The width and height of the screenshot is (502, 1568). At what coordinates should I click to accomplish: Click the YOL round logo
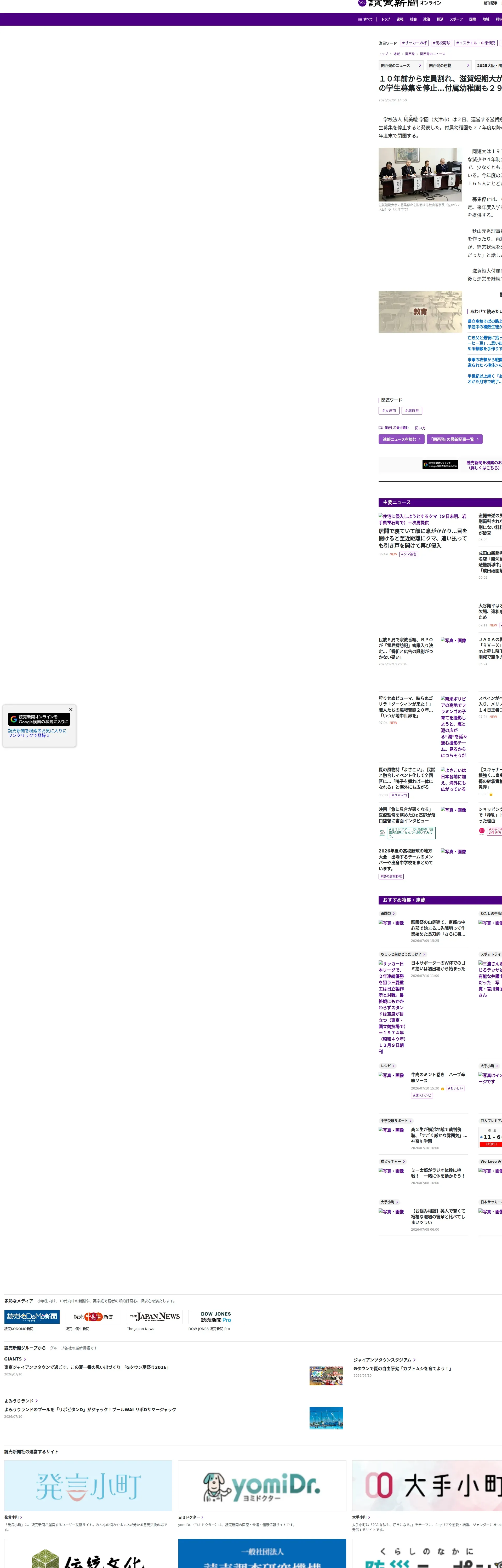click(x=362, y=2)
